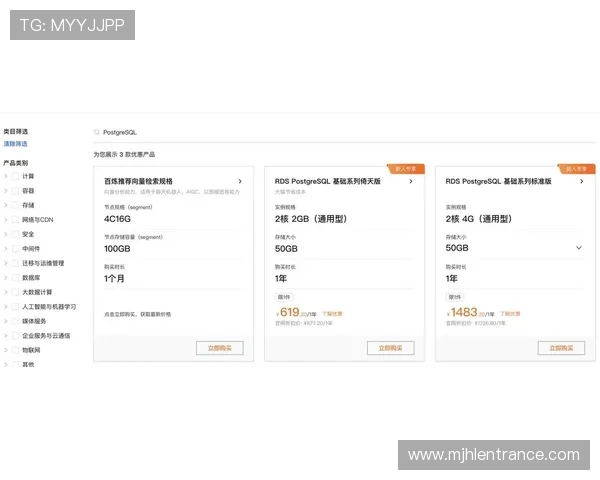Focus the PostgreSQL search input field
Image resolution: width=600 pixels, height=480 pixels.
344,132
